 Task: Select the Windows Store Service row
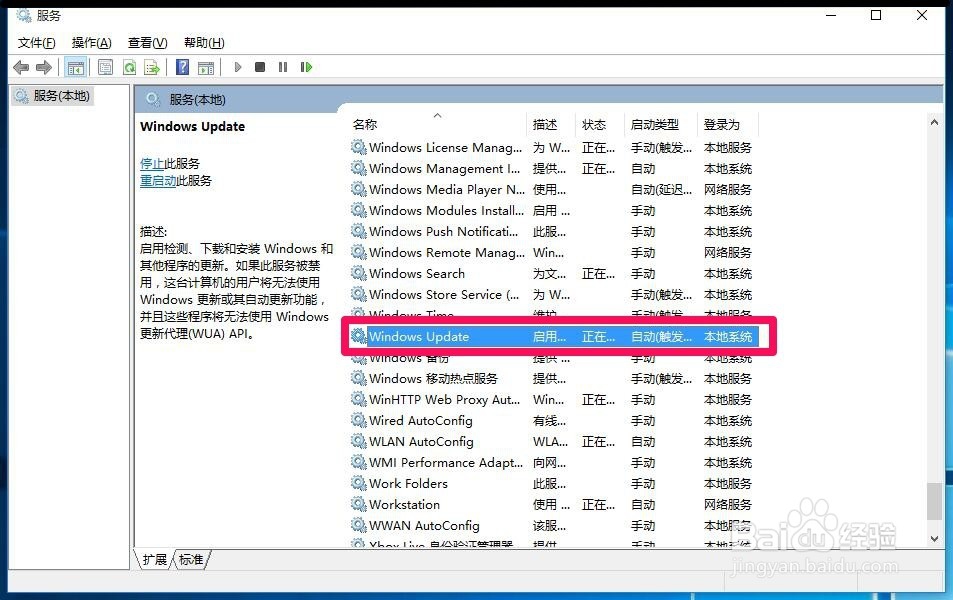click(553, 294)
